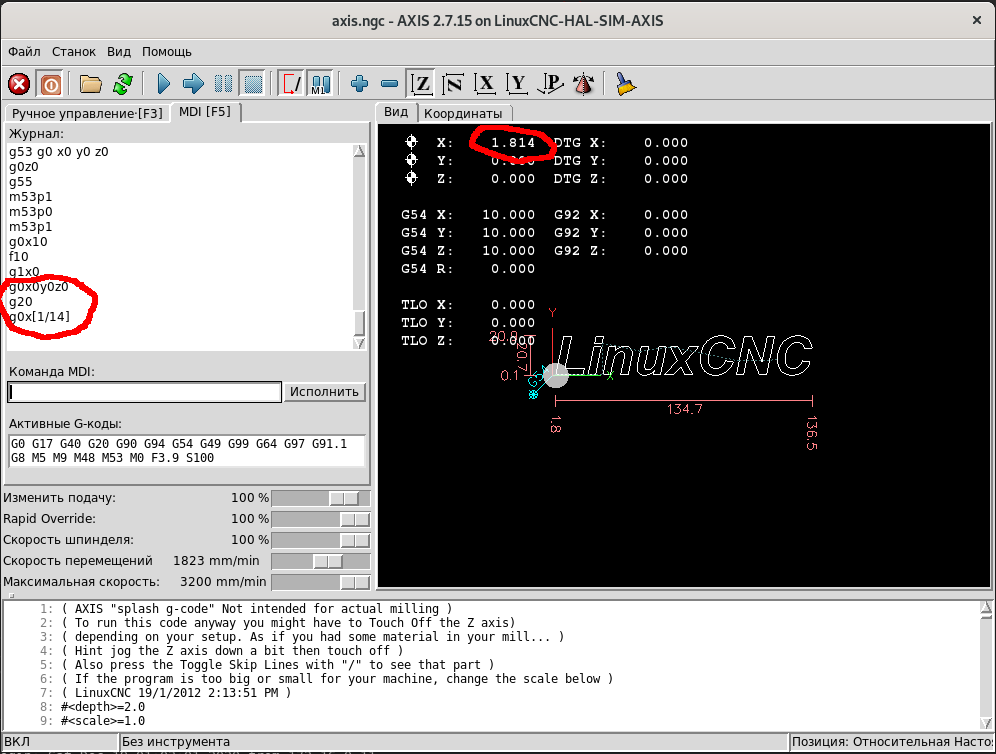Screen dimensions: 996x754
Task: Select the X side view
Action: [x=485, y=84]
